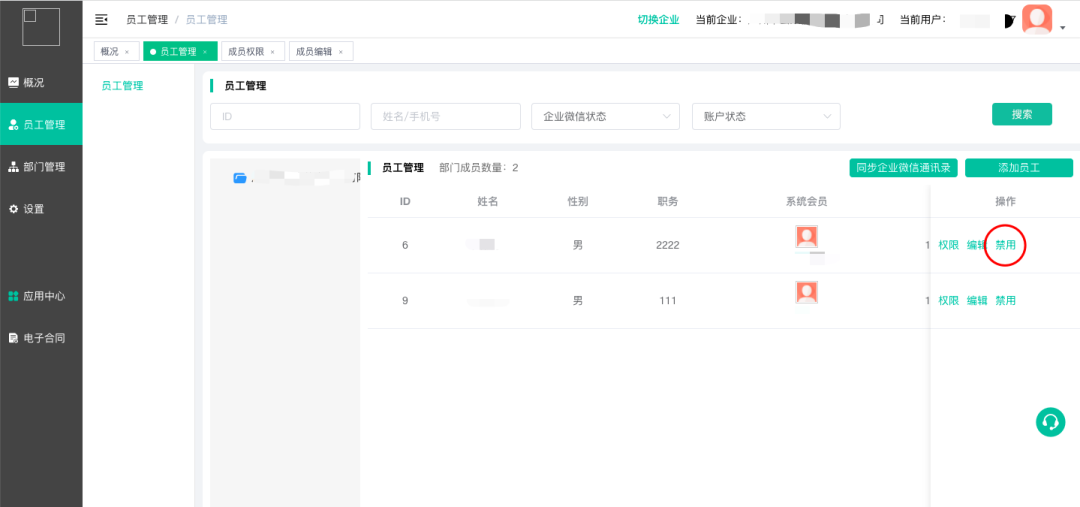Click the system member avatar for ID 9

(807, 293)
